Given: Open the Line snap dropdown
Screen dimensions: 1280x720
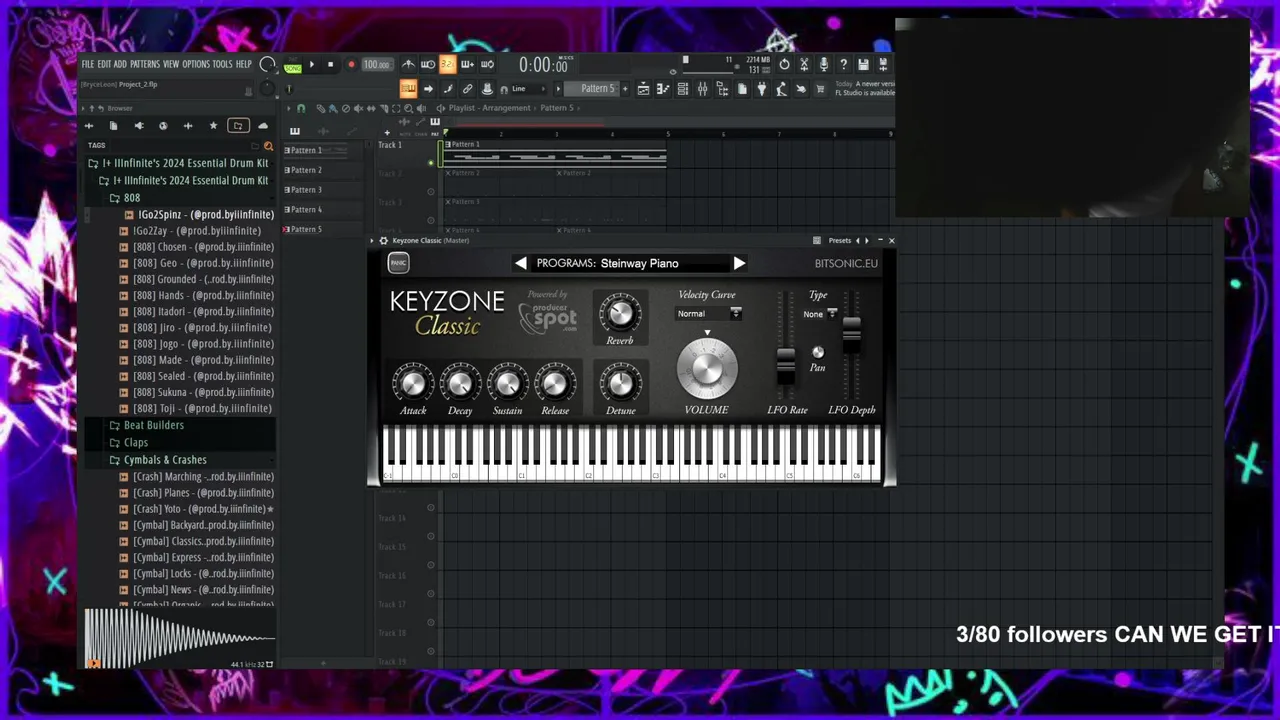Looking at the screenshot, I should point(530,89).
